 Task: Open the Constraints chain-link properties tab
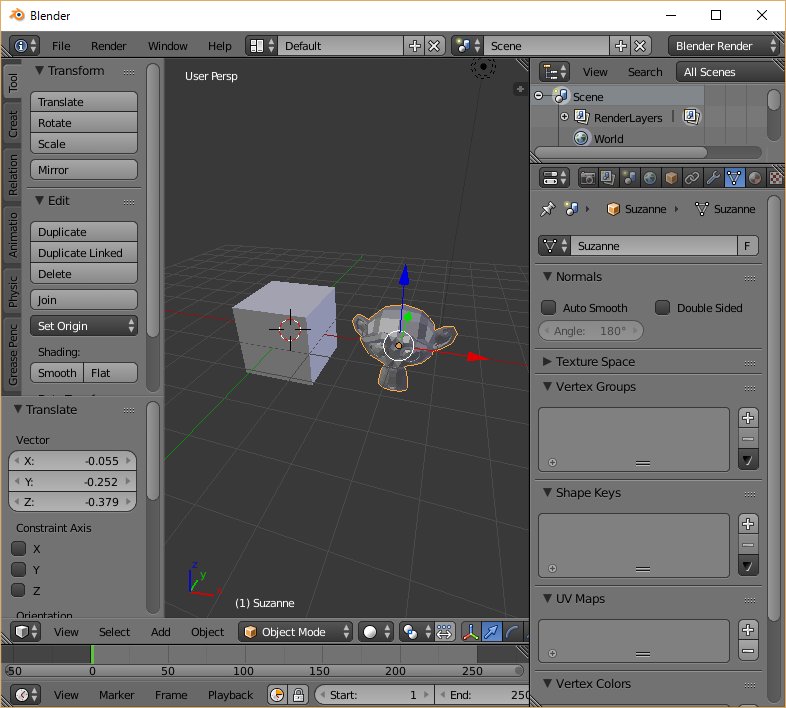click(x=692, y=178)
